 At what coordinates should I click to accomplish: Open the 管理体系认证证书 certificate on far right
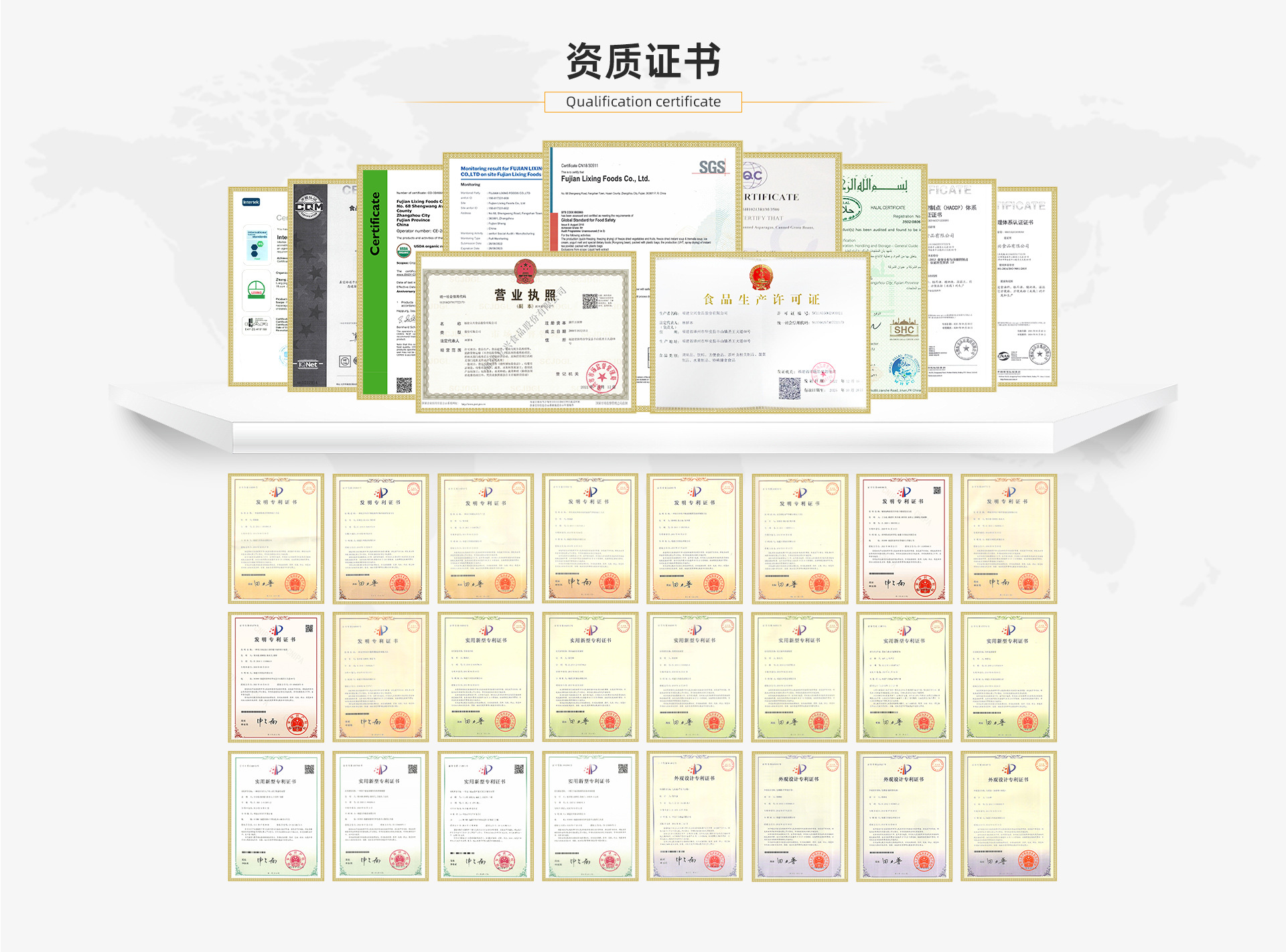coord(1026,287)
